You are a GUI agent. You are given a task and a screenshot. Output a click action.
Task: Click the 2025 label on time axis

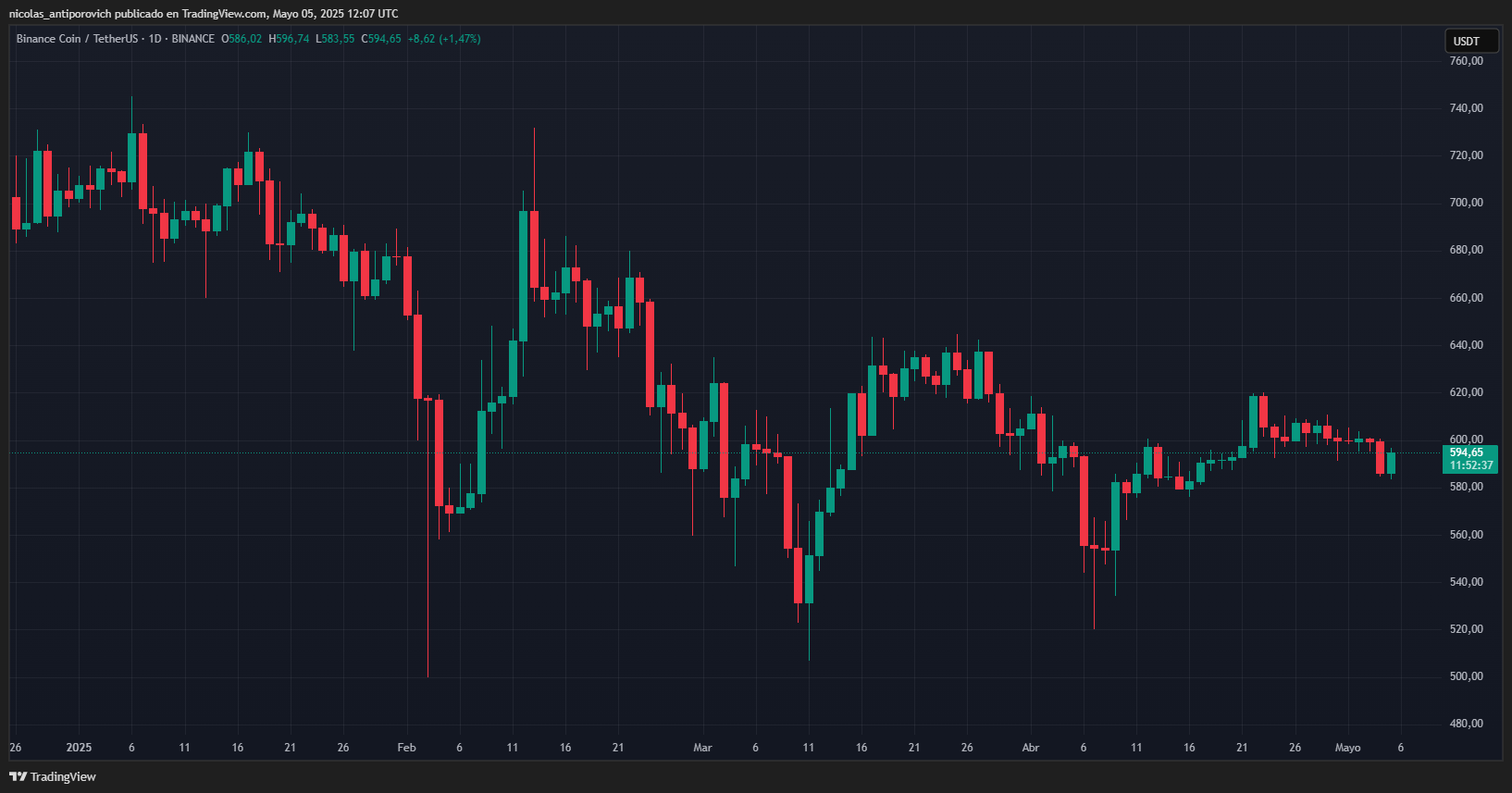click(80, 748)
